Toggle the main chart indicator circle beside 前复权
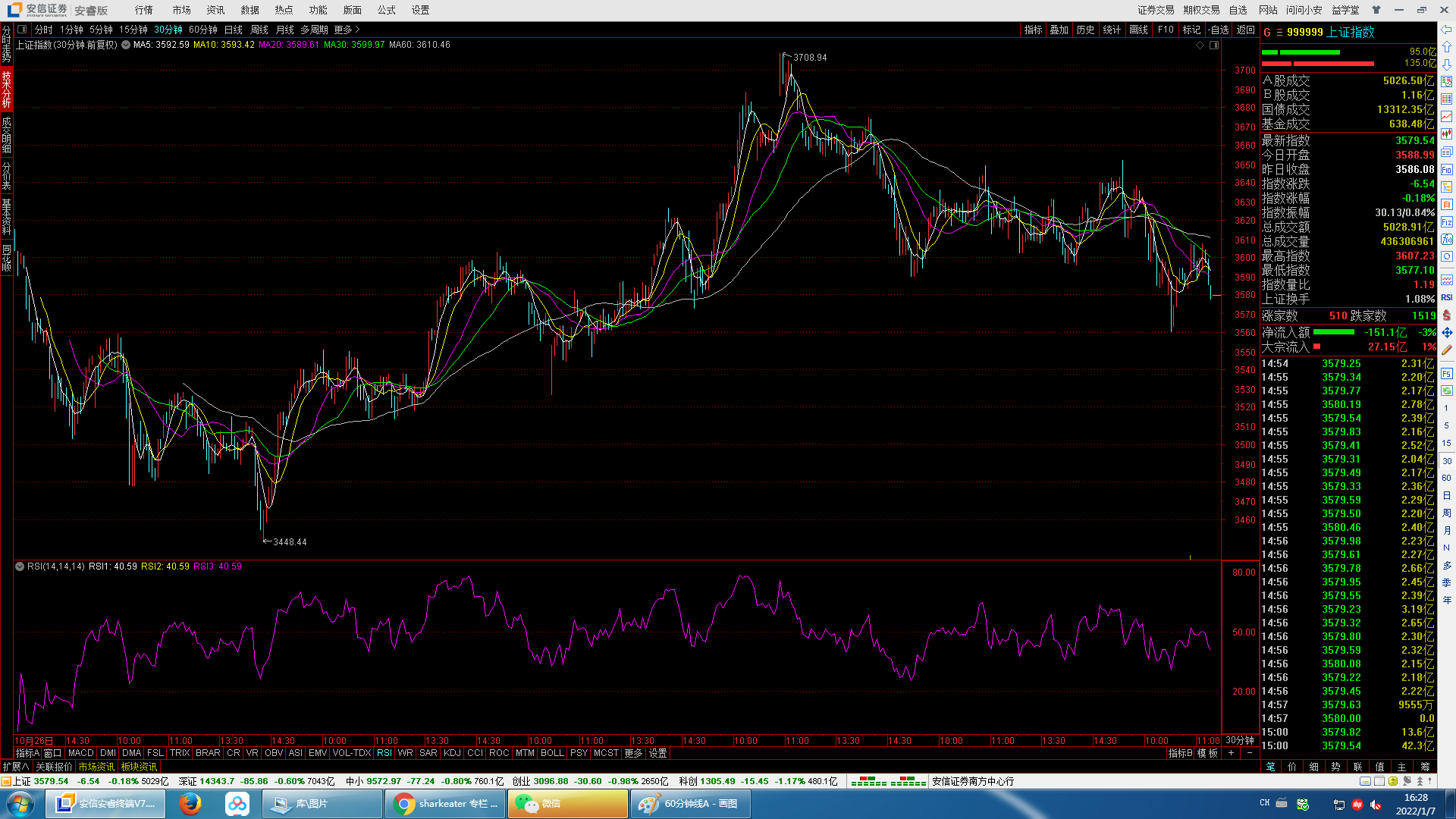This screenshot has width=1456, height=819. [x=126, y=45]
